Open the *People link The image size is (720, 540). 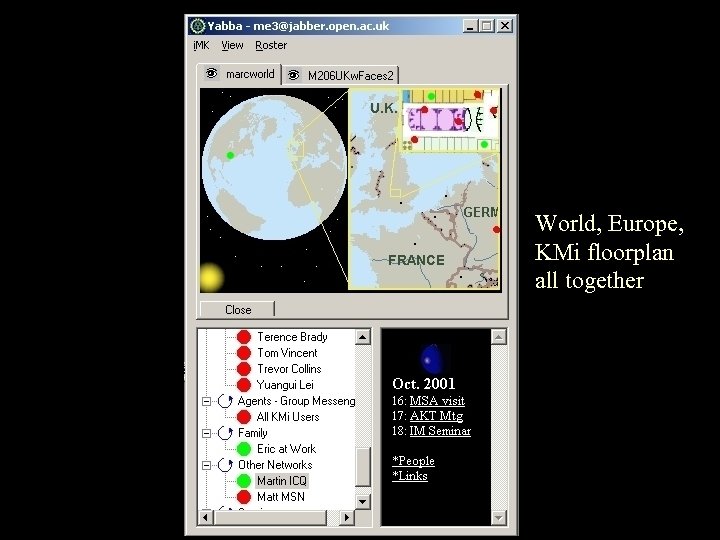[413, 461]
